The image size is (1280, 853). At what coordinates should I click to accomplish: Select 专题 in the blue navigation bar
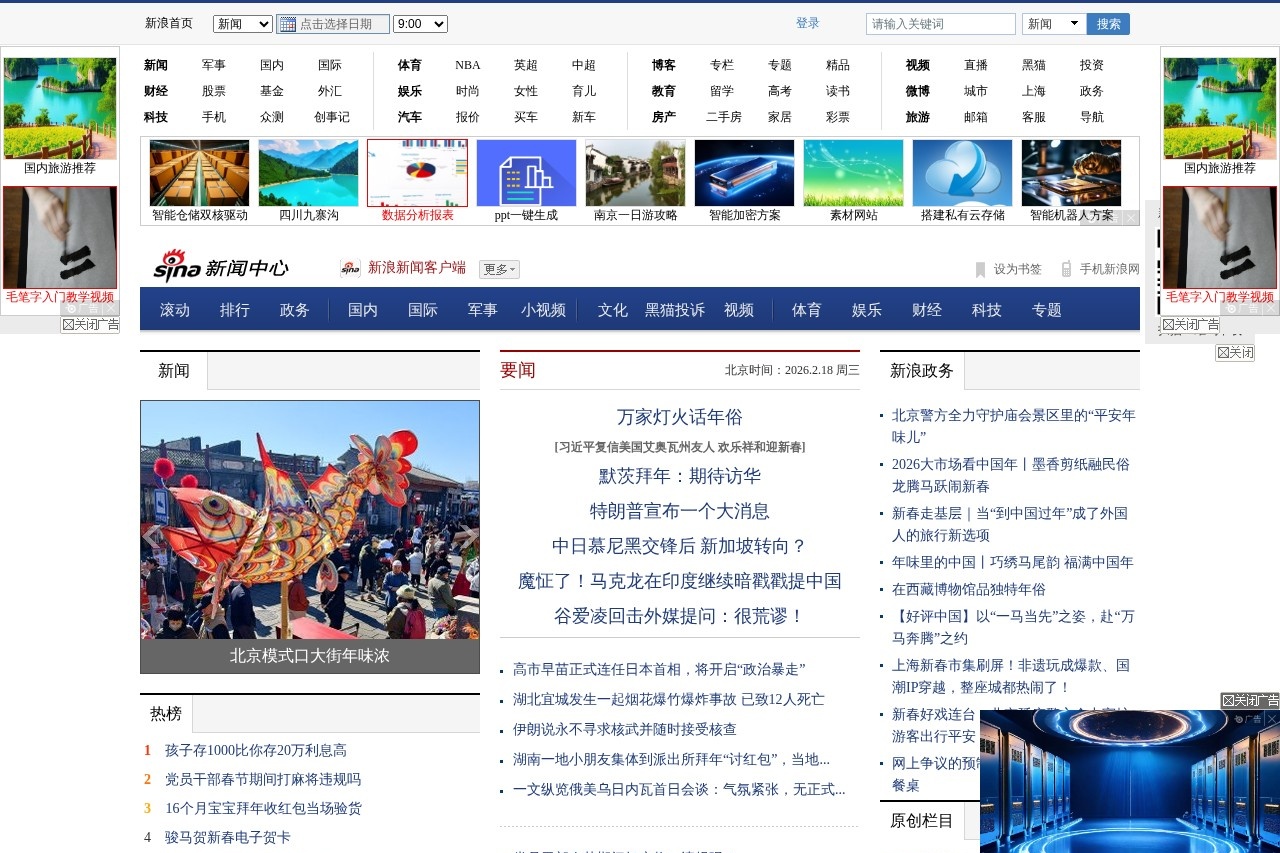pos(1047,310)
